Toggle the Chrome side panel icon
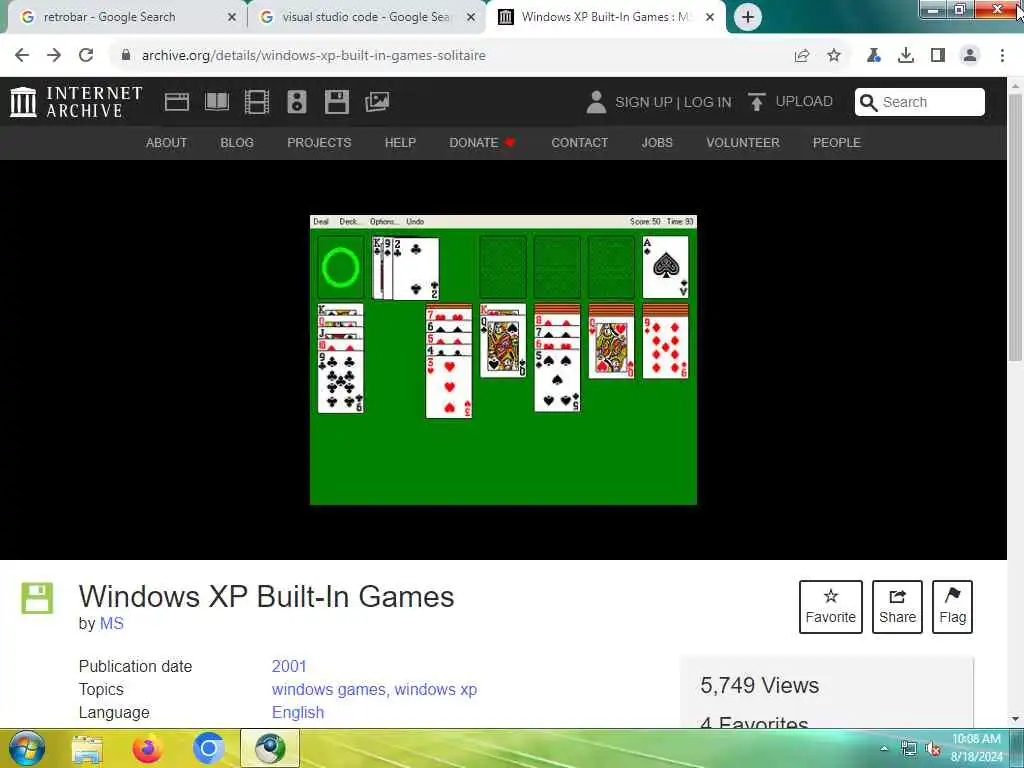The image size is (1024, 768). [938, 56]
